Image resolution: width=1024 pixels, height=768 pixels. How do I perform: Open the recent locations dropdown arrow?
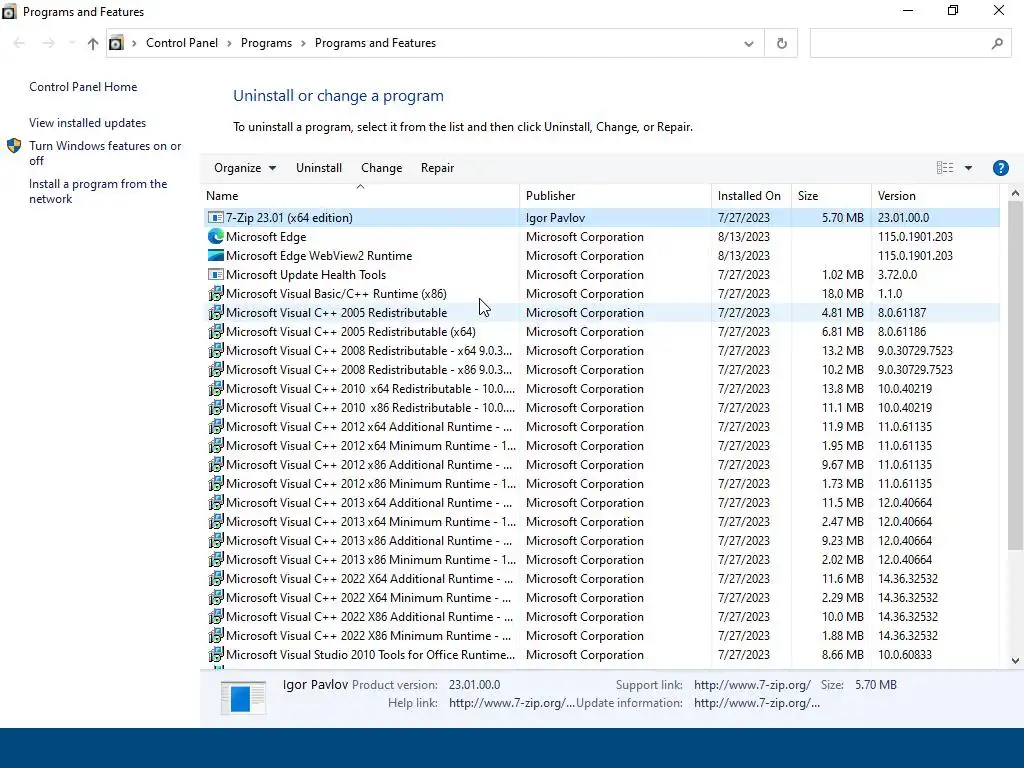coord(71,43)
